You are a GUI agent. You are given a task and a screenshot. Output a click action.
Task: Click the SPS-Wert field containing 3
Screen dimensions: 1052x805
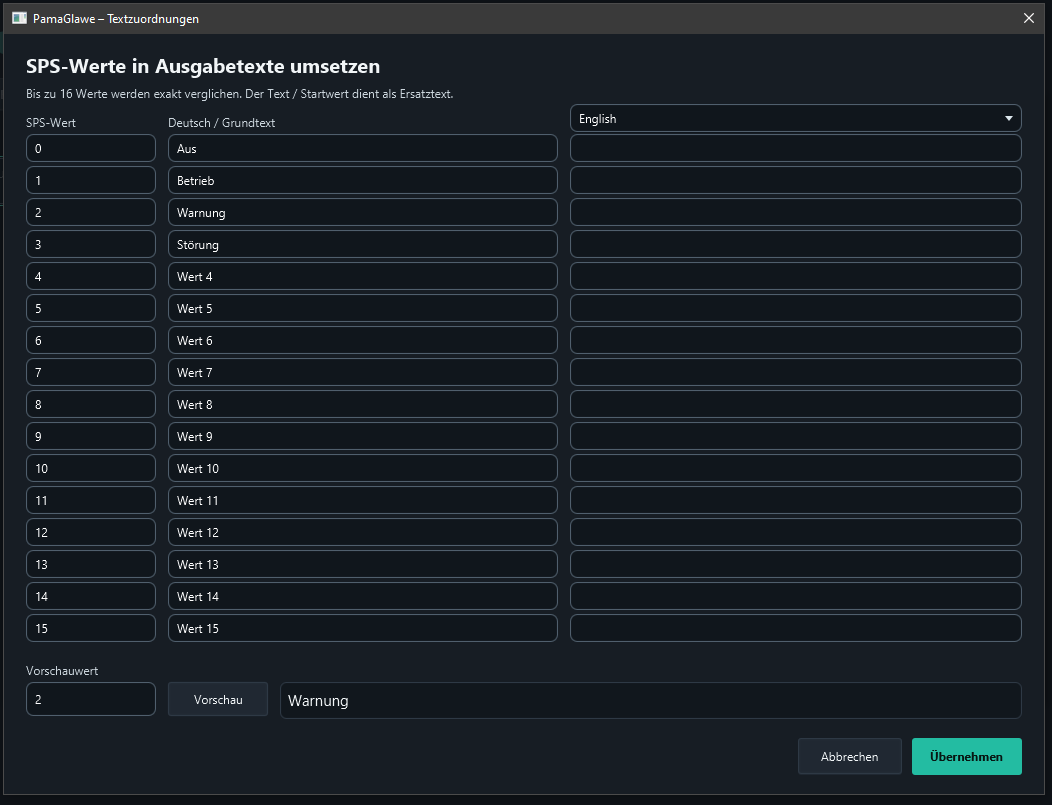[91, 244]
